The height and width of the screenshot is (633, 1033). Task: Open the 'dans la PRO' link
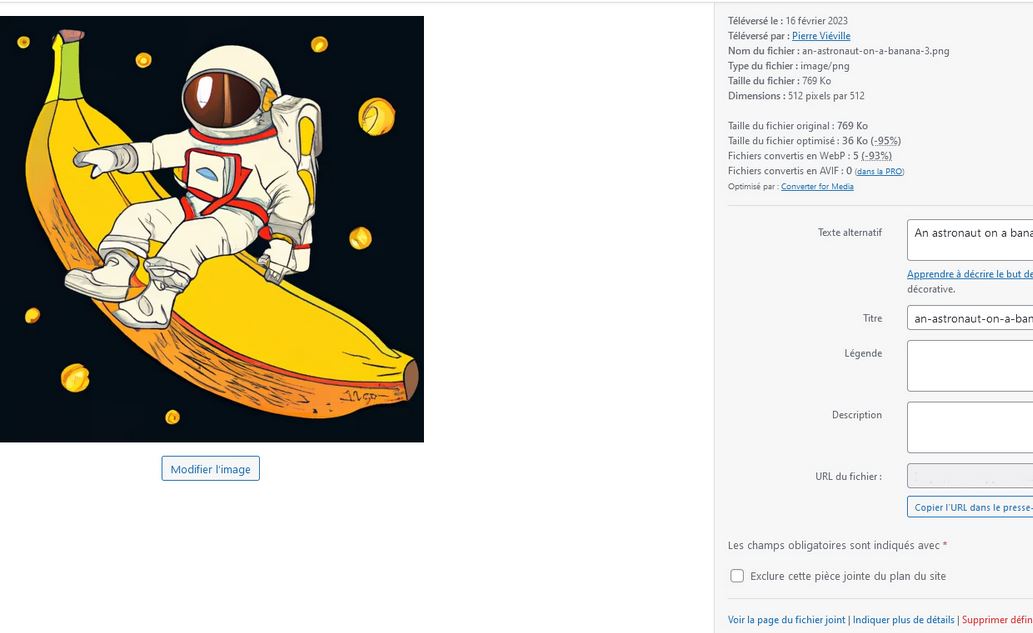[x=880, y=172]
